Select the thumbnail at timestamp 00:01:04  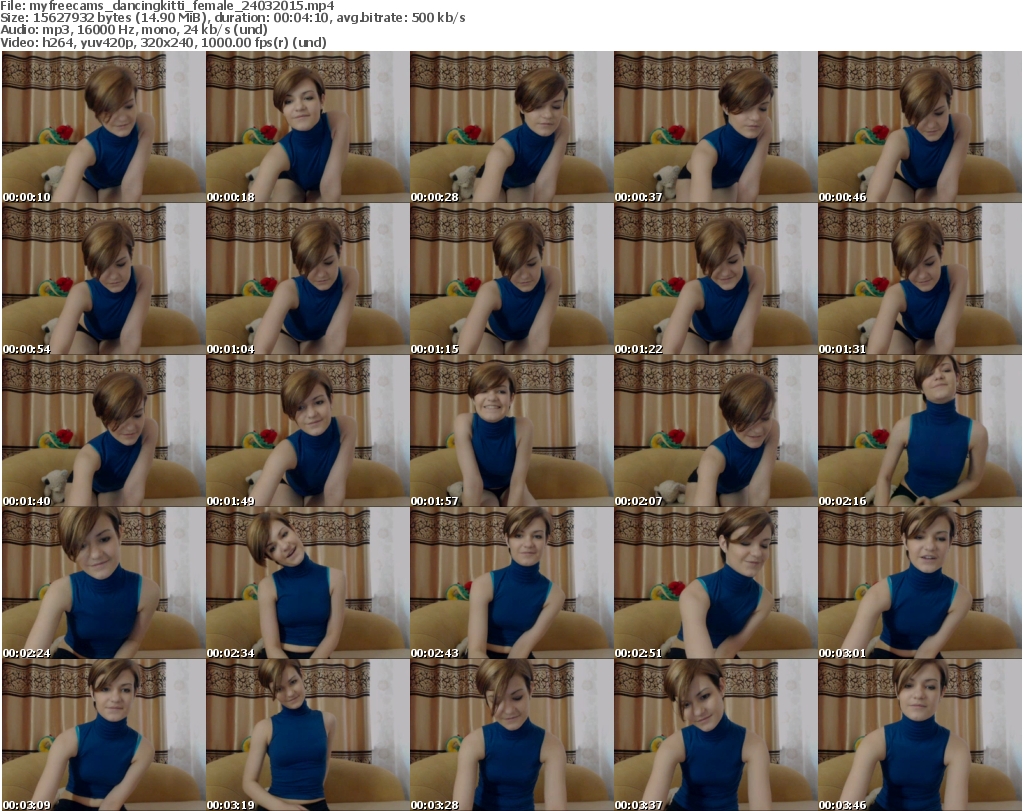(x=308, y=279)
